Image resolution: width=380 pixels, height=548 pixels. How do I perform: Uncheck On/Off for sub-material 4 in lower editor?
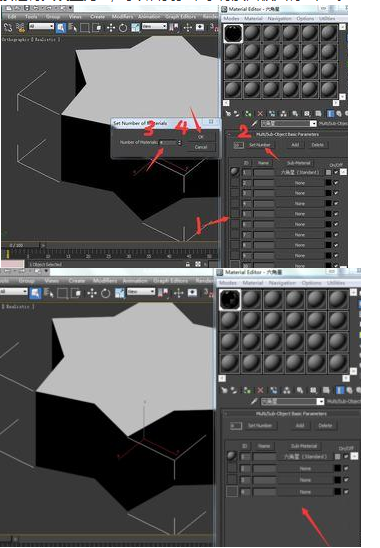(346, 492)
